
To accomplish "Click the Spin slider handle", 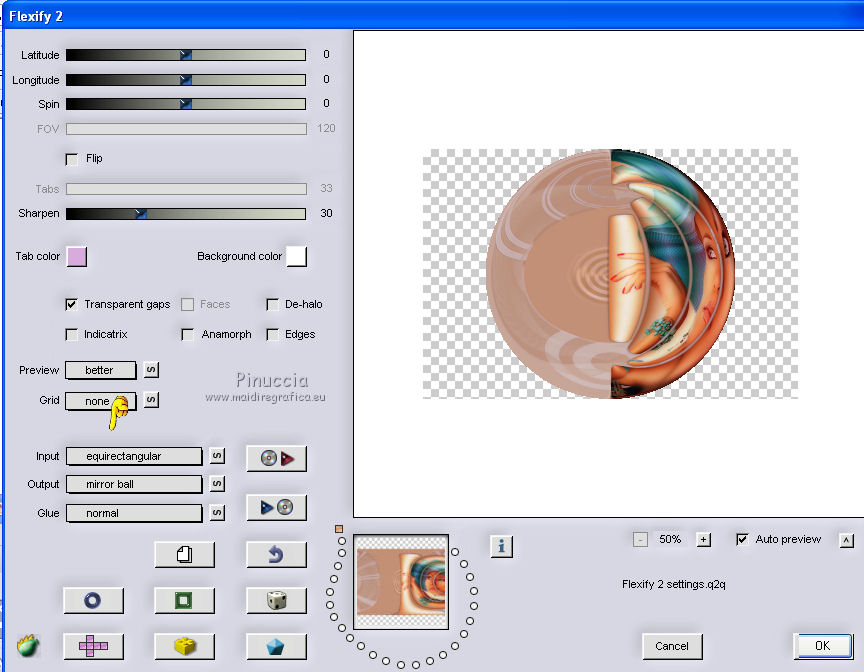I will pyautogui.click(x=186, y=104).
